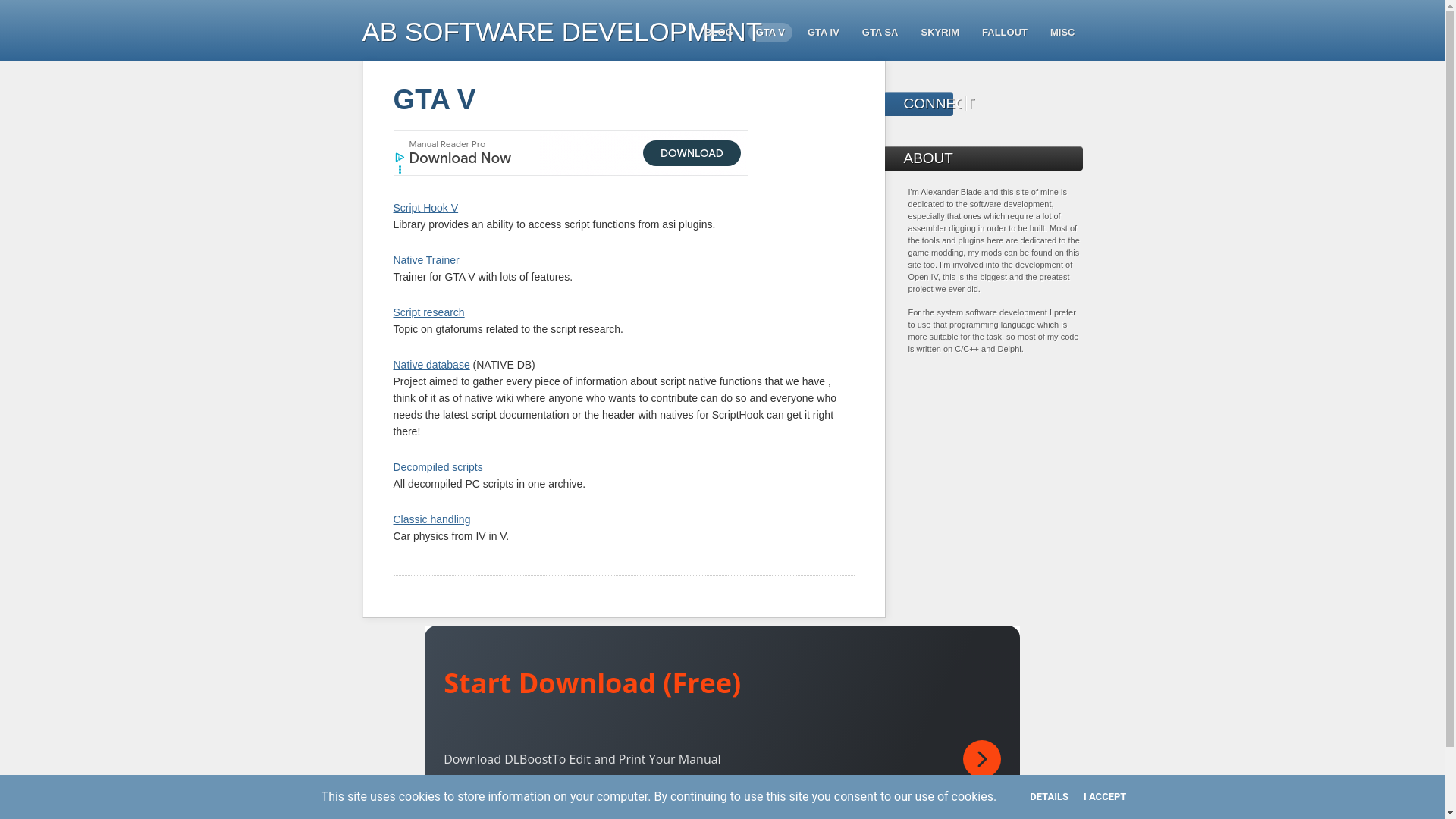Open the ad options three-dot icon
Screen dimensions: 1456x819
click(x=400, y=170)
